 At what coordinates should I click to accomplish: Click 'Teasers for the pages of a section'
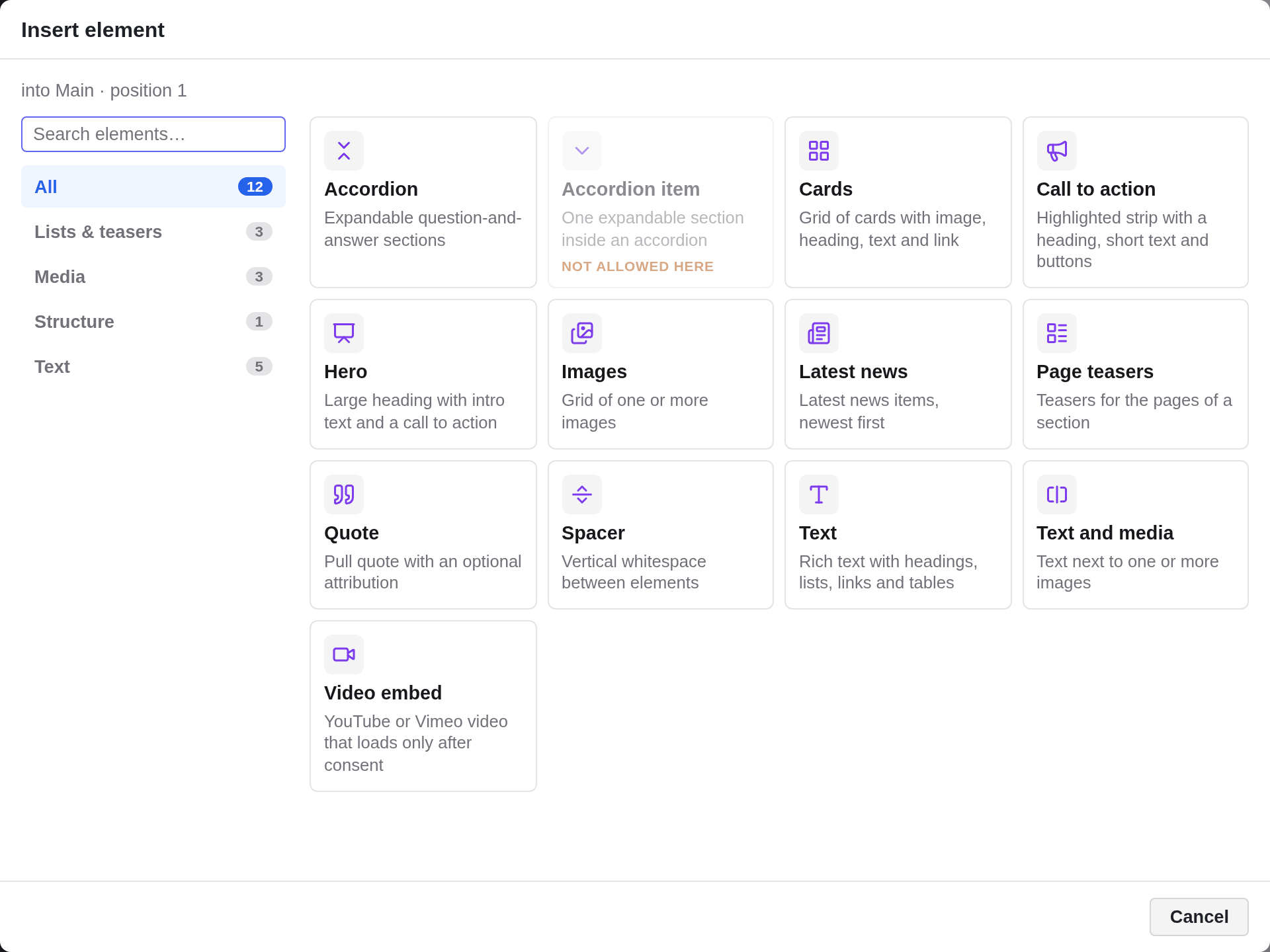(1134, 411)
